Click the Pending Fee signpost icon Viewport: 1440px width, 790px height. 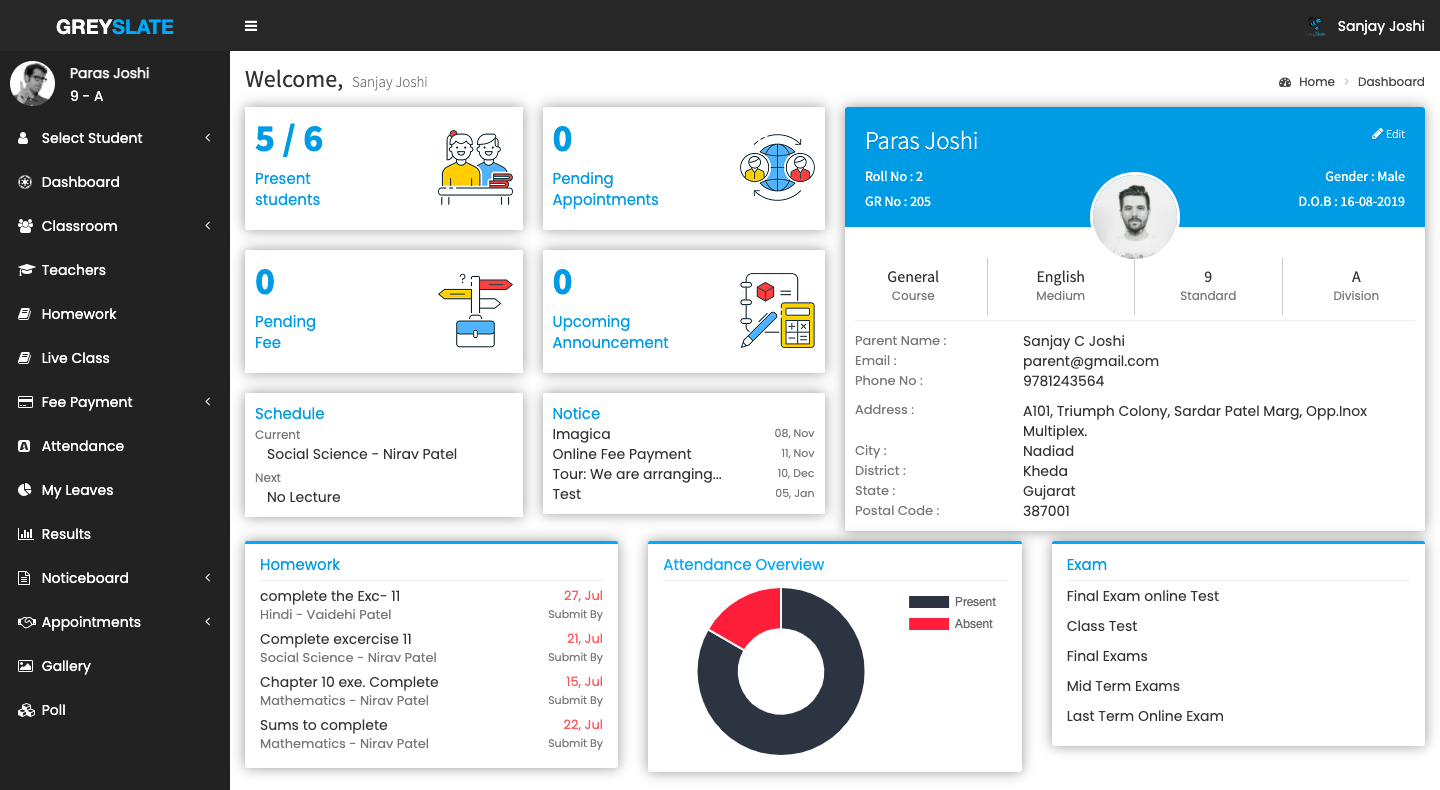click(475, 311)
